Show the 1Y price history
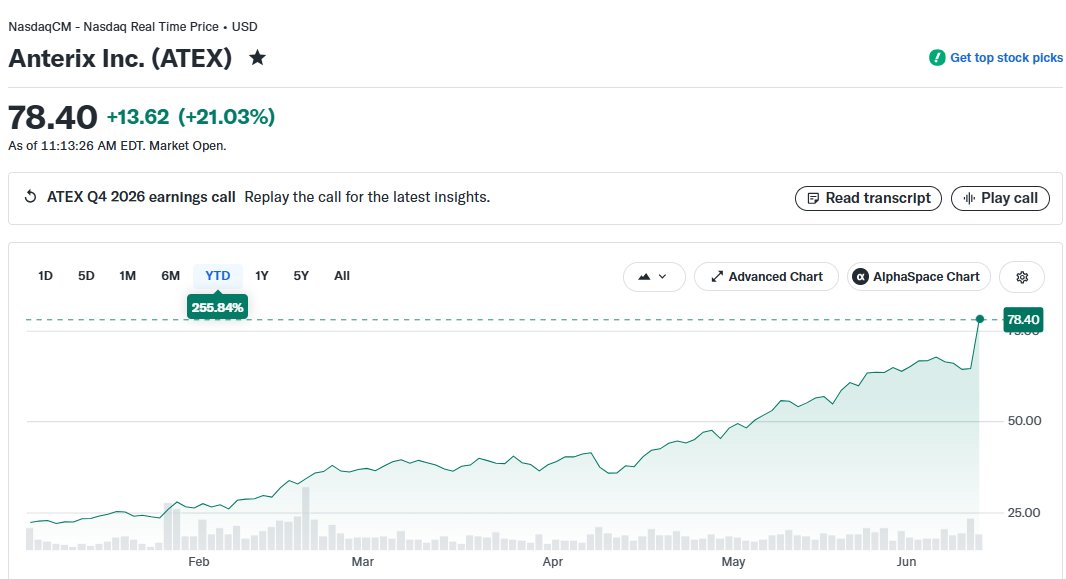1066x579 pixels. 262,276
